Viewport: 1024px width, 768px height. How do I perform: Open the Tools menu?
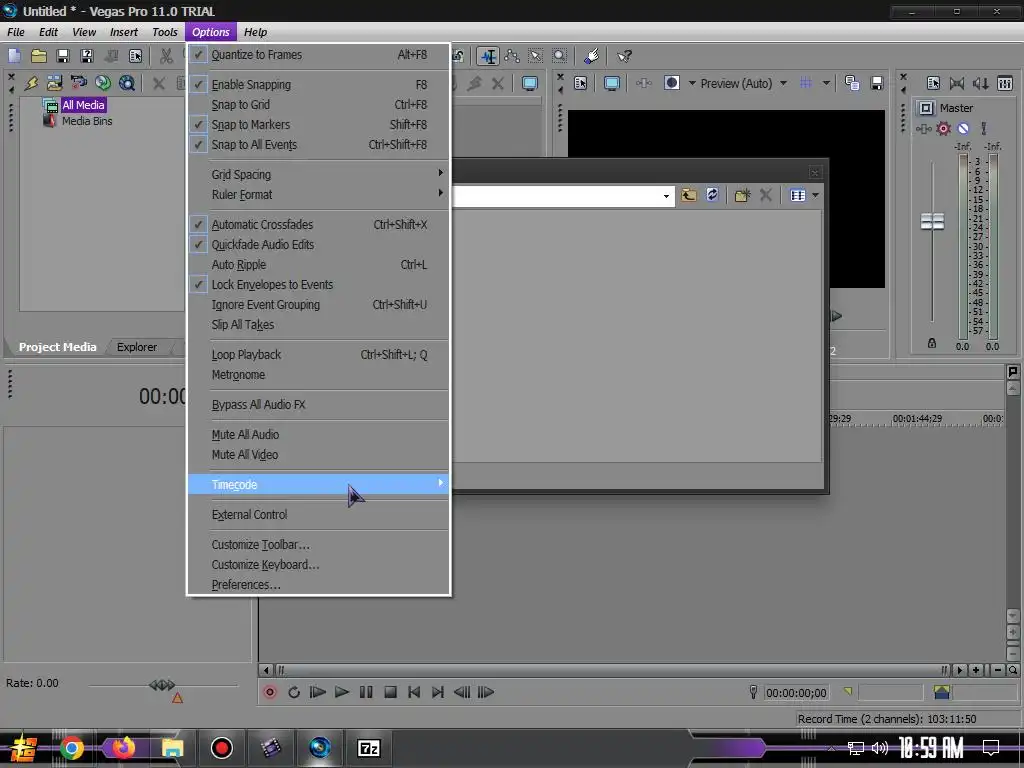[x=165, y=32]
